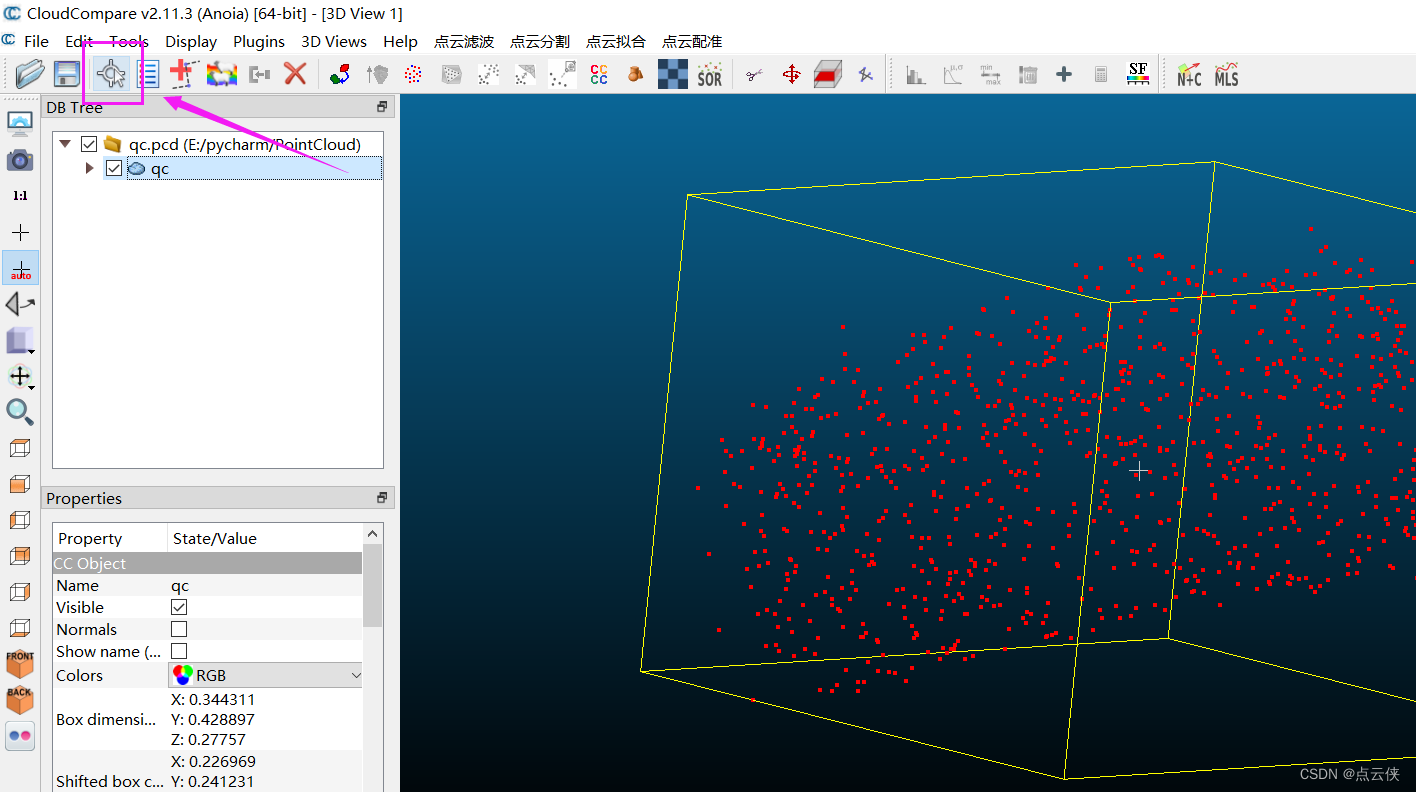Click the Name value 'qc' in Properties
This screenshot has width=1416, height=792.
[x=180, y=586]
